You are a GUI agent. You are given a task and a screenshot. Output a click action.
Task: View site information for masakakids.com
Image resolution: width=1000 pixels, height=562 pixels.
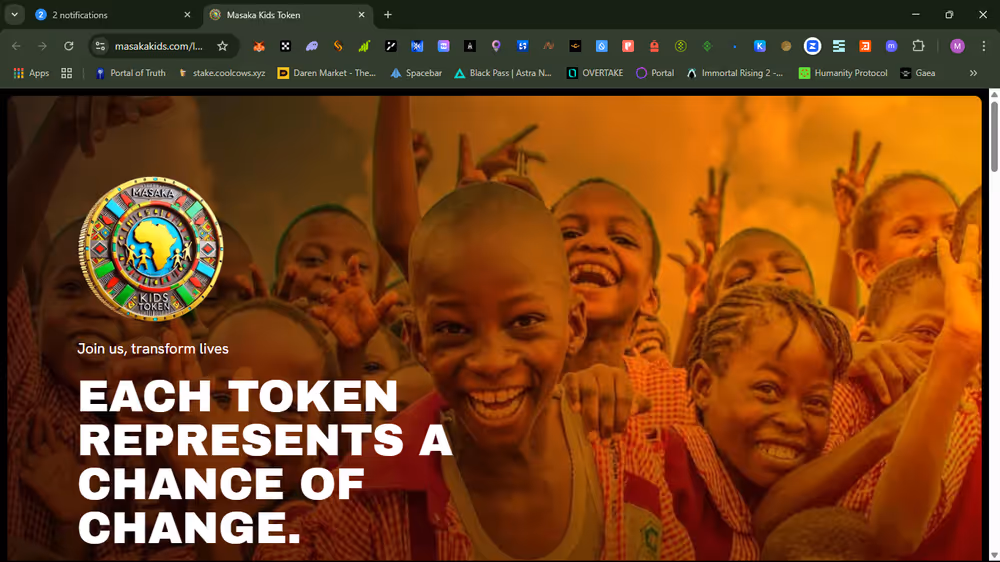[100, 46]
